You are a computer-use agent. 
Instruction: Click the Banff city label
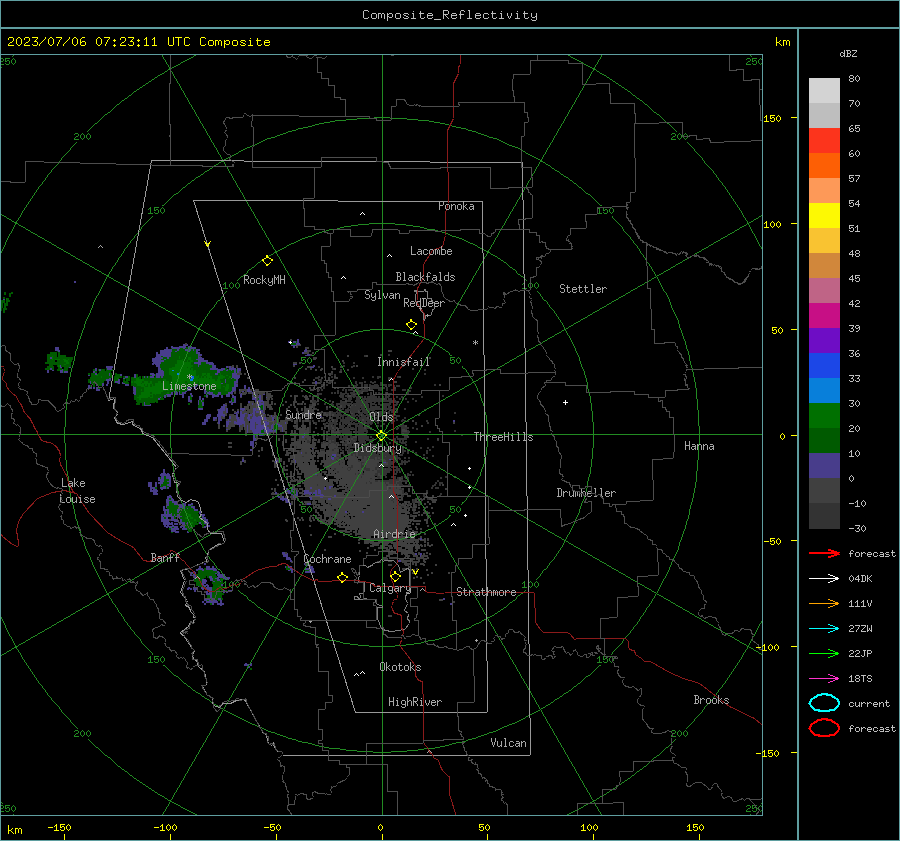pyautogui.click(x=165, y=557)
